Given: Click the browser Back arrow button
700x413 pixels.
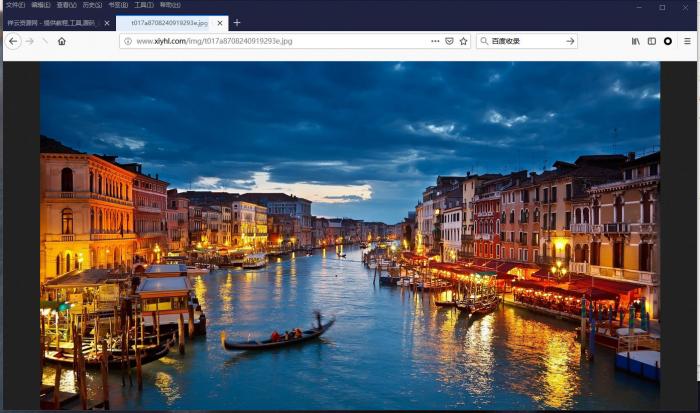Looking at the screenshot, I should [x=13, y=41].
